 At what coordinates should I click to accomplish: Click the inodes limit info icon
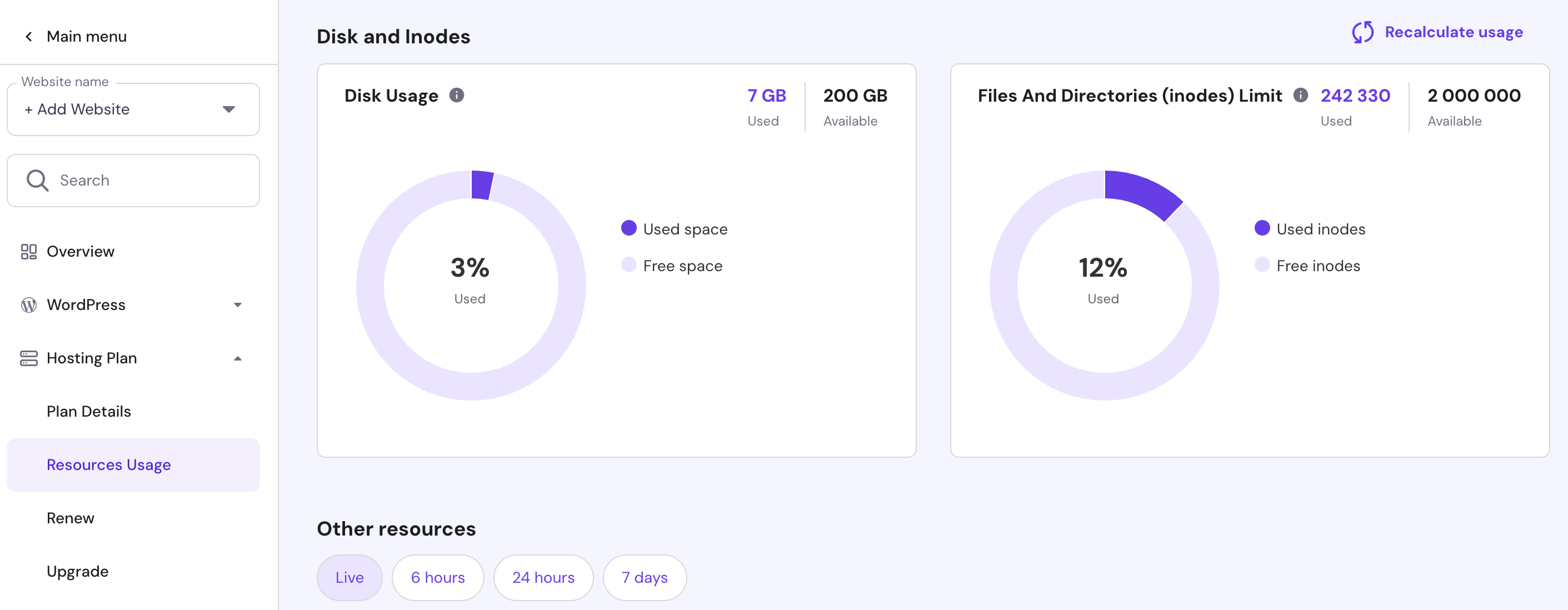[x=1300, y=96]
